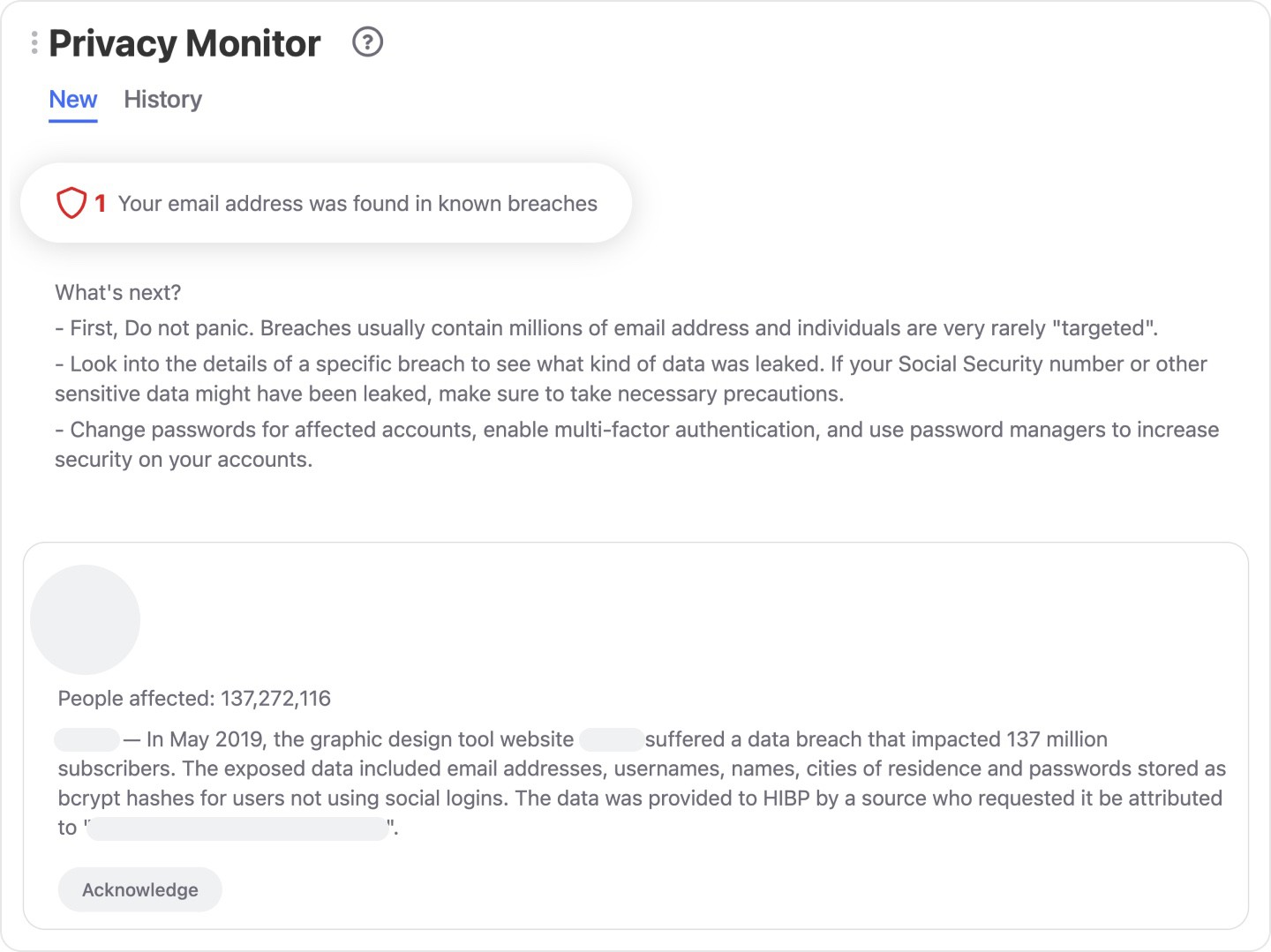
Task: Click the redacted breach name before the dash
Action: (x=86, y=739)
